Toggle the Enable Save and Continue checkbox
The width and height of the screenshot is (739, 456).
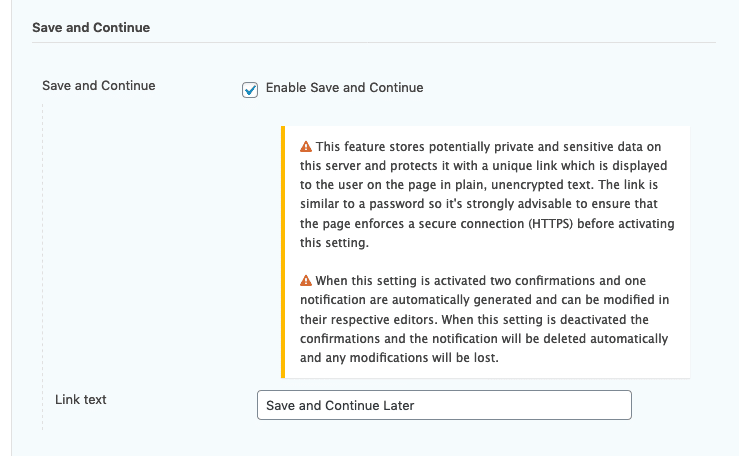coord(250,90)
